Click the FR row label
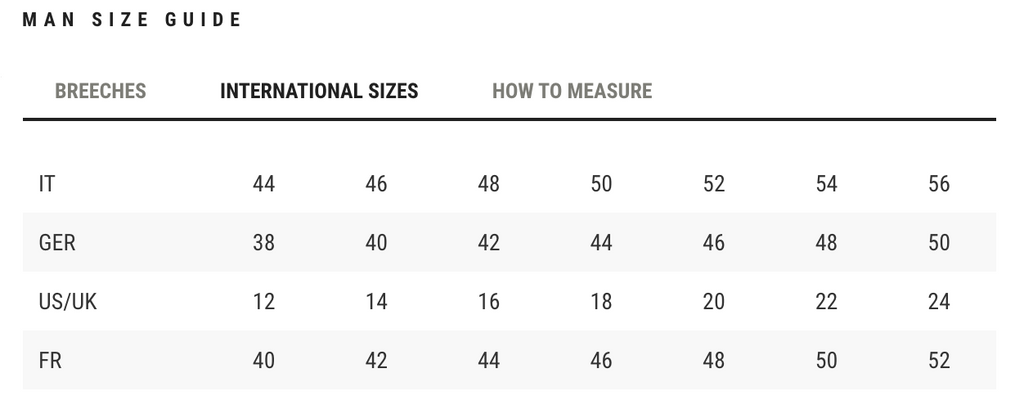The height and width of the screenshot is (409, 1024). pyautogui.click(x=50, y=361)
